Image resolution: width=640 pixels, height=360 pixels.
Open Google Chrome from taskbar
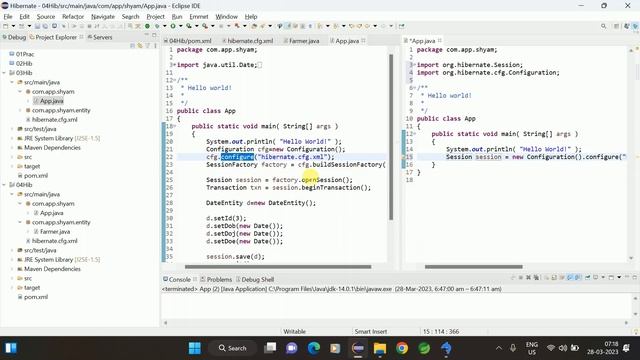point(402,348)
